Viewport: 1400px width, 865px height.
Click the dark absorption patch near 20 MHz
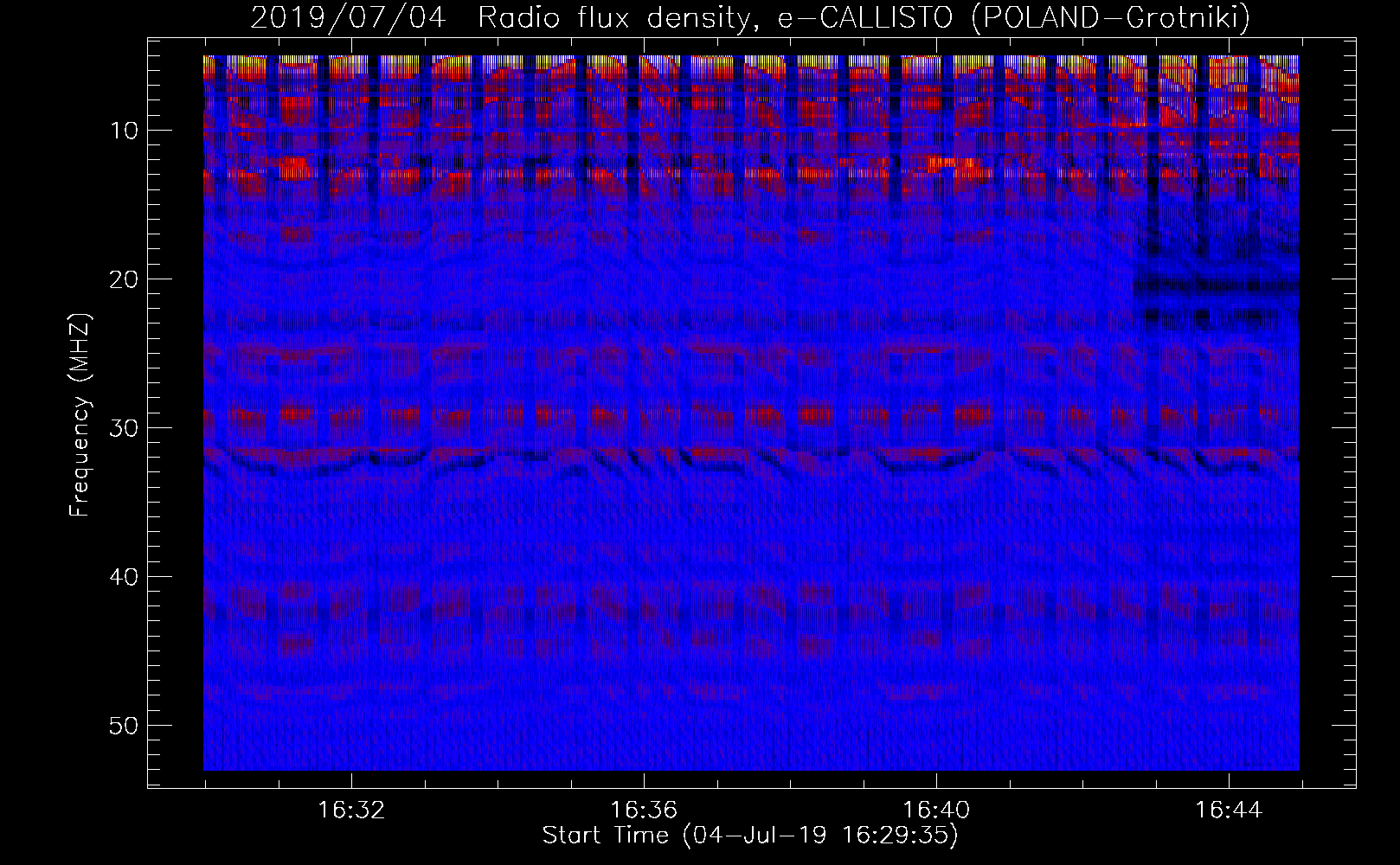click(1216, 285)
